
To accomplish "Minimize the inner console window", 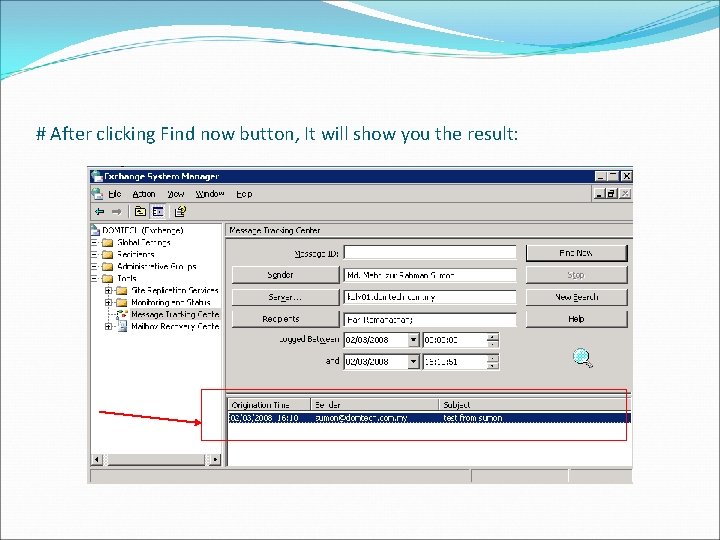I will click(x=599, y=194).
